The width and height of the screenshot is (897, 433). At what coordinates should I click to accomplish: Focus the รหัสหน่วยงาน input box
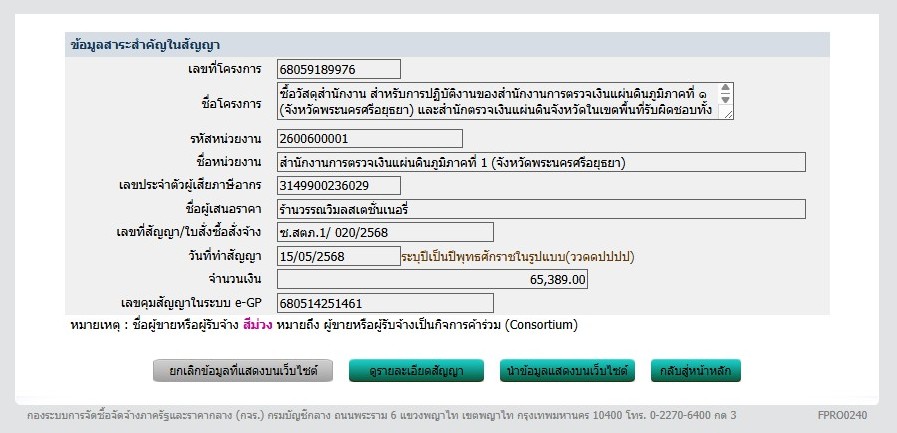[369, 138]
